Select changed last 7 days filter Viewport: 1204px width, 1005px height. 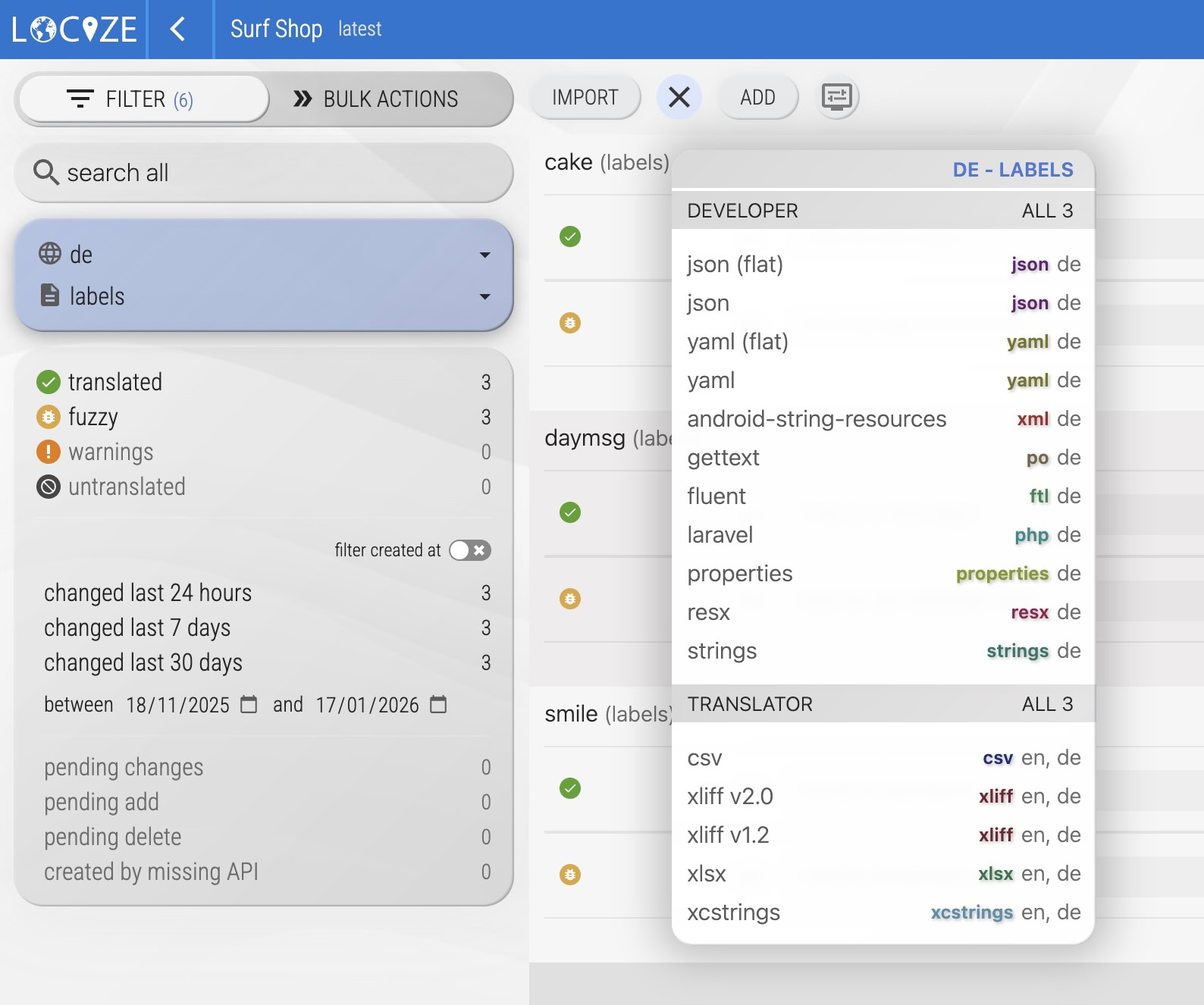click(137, 628)
